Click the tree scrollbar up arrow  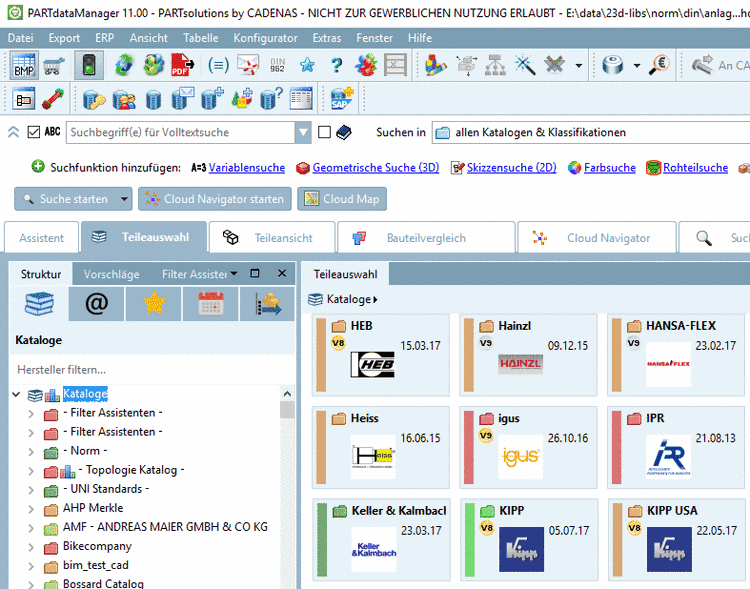click(287, 394)
